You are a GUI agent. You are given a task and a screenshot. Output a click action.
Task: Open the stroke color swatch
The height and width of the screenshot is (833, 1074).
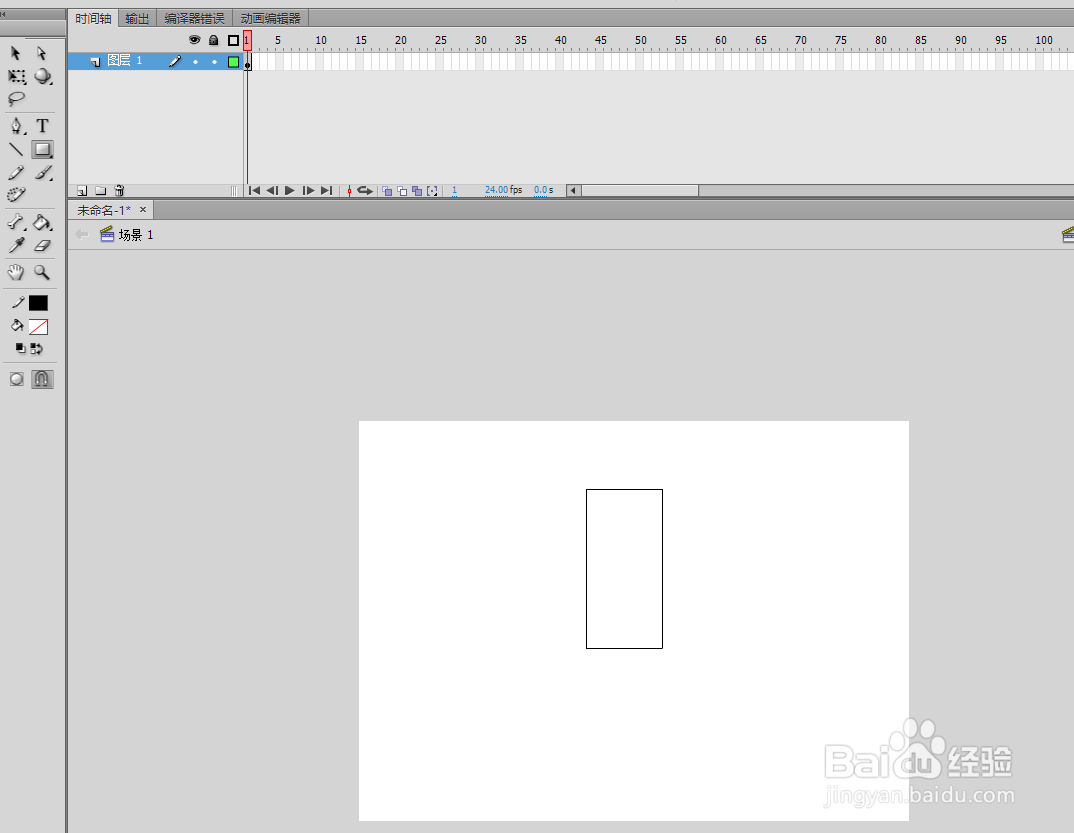(38, 302)
